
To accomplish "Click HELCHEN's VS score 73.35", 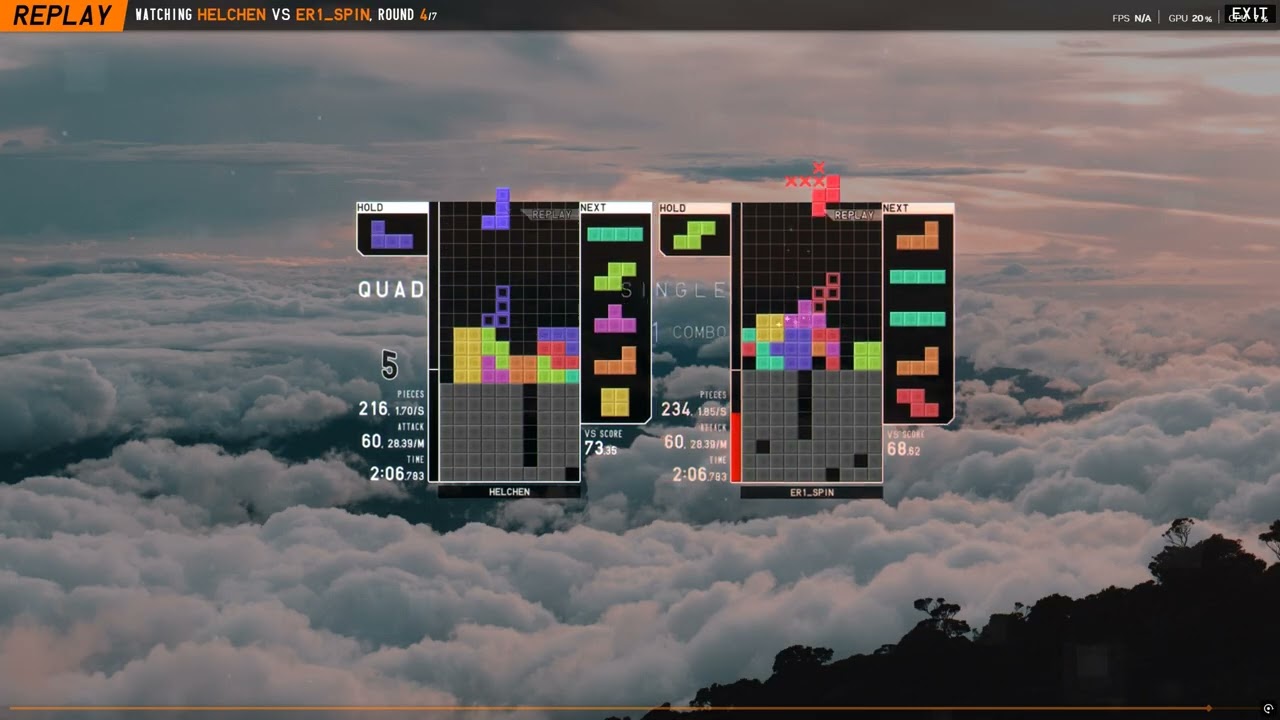I will (x=600, y=450).
